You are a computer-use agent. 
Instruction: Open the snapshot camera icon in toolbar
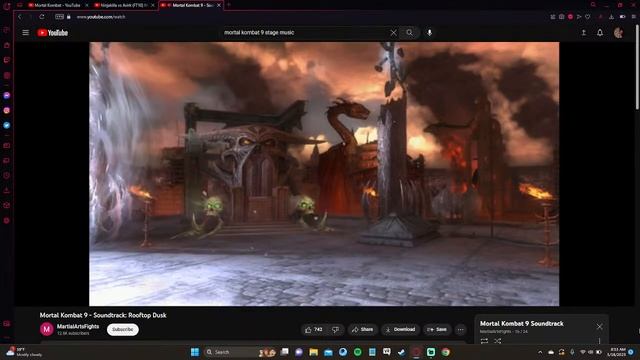point(562,17)
